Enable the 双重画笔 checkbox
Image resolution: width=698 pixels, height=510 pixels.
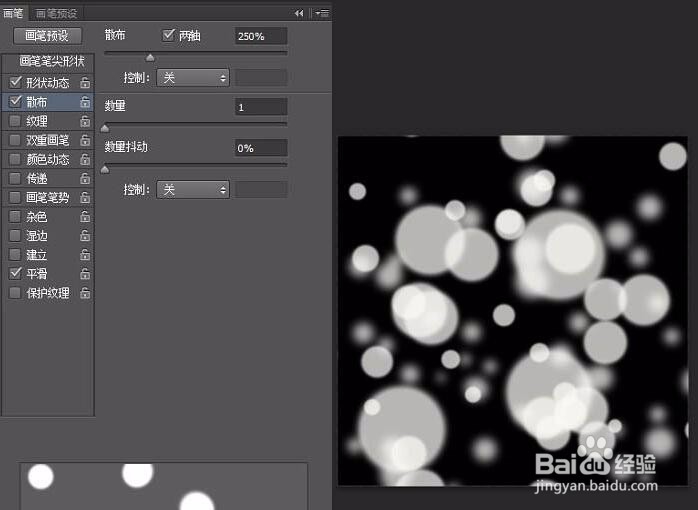pyautogui.click(x=15, y=140)
